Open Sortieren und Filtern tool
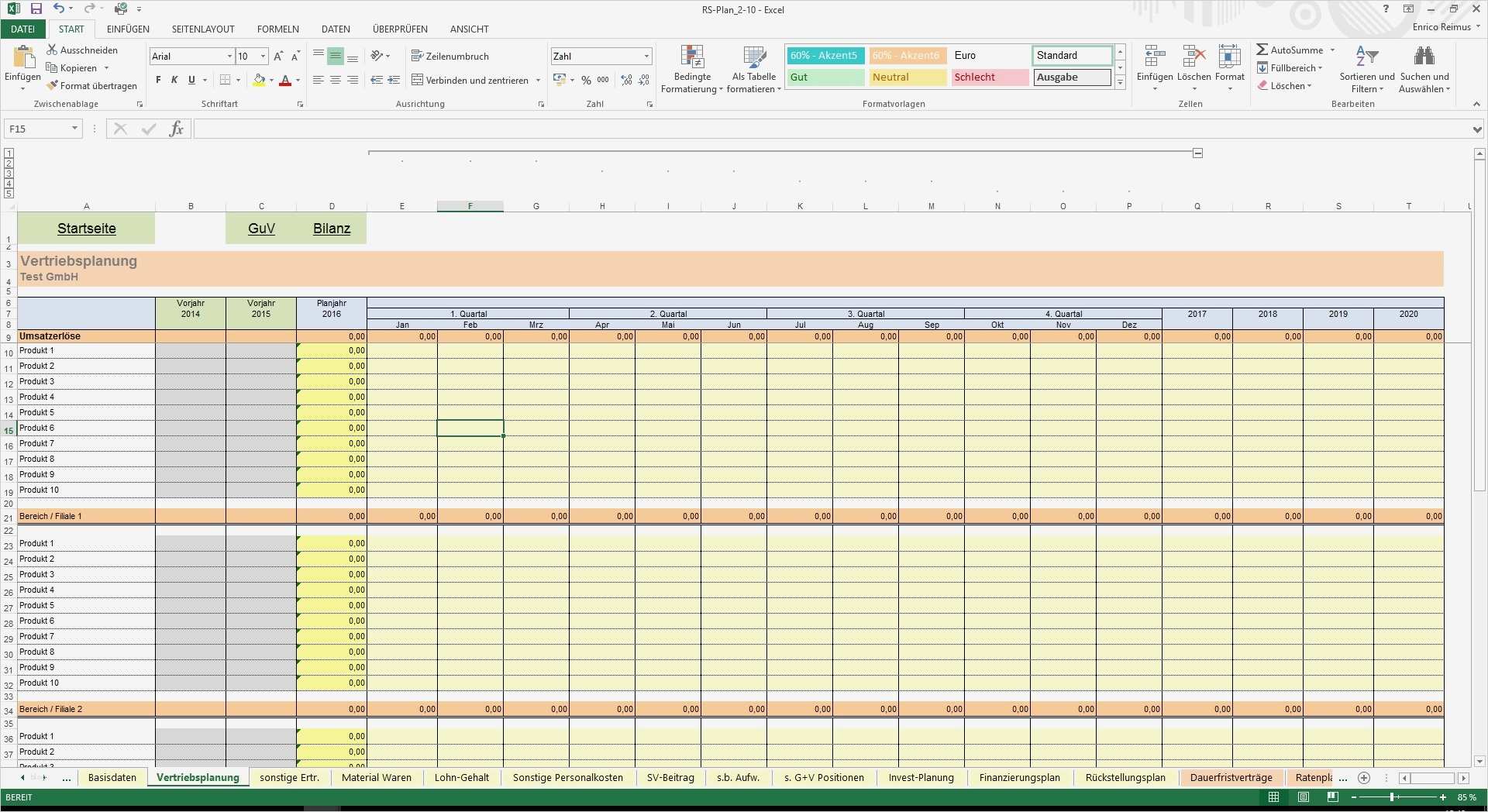The image size is (1488, 812). click(x=1366, y=57)
